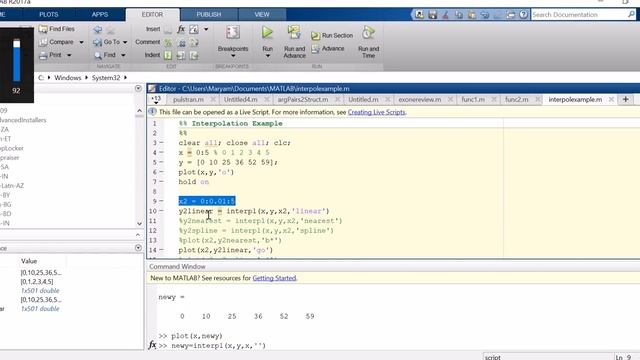640x360 pixels.
Task: Click the Smart Indent icon
Action: [x=168, y=55]
